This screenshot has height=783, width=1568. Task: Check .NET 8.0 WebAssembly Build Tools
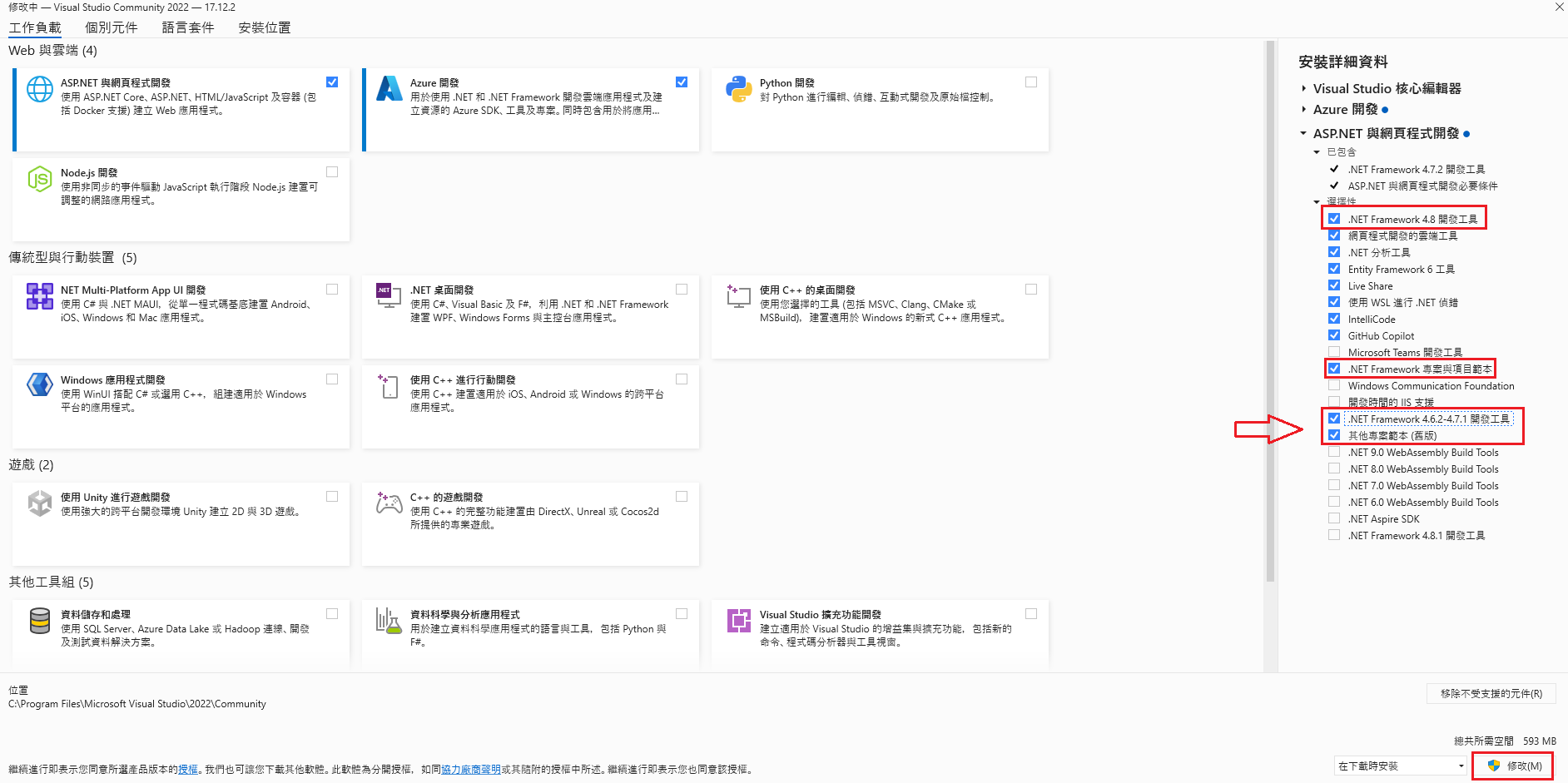pos(1334,468)
